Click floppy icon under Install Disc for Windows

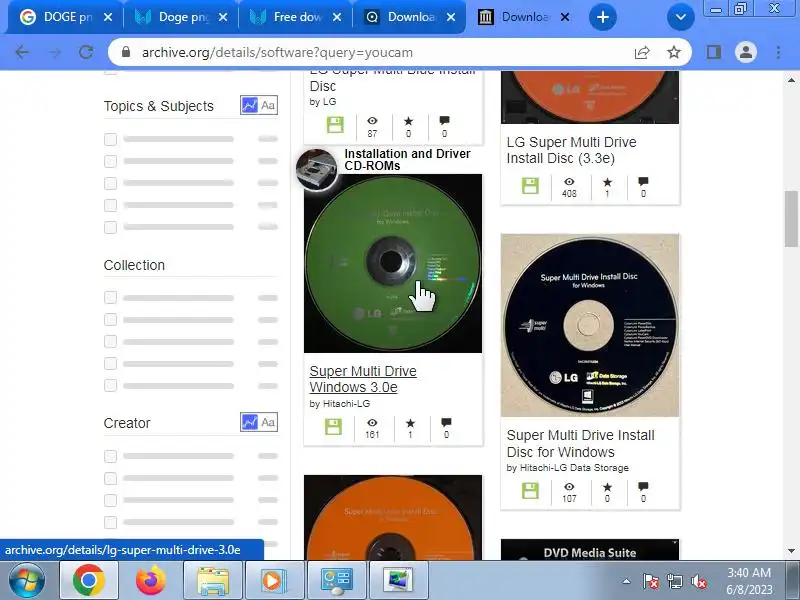pos(530,490)
